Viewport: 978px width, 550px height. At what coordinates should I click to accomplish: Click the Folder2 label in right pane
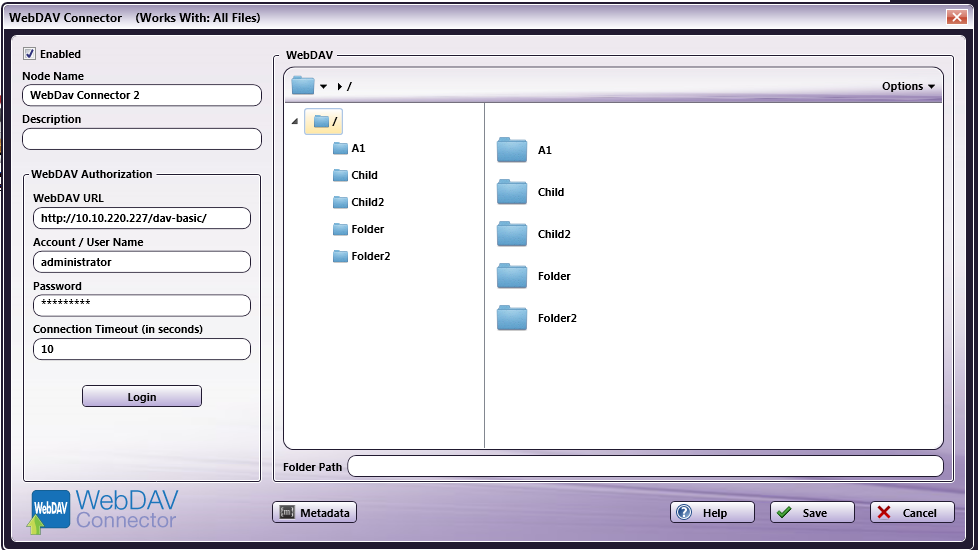tap(557, 318)
